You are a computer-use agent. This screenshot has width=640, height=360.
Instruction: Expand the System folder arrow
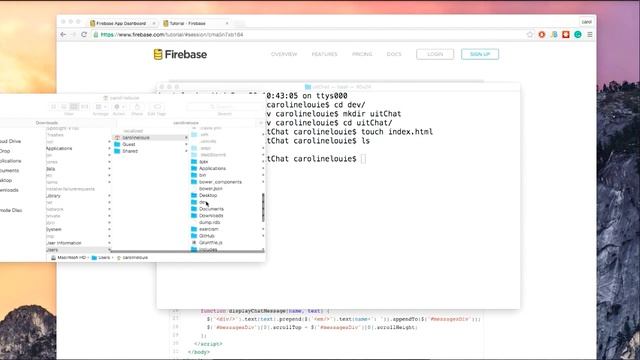click(109, 229)
